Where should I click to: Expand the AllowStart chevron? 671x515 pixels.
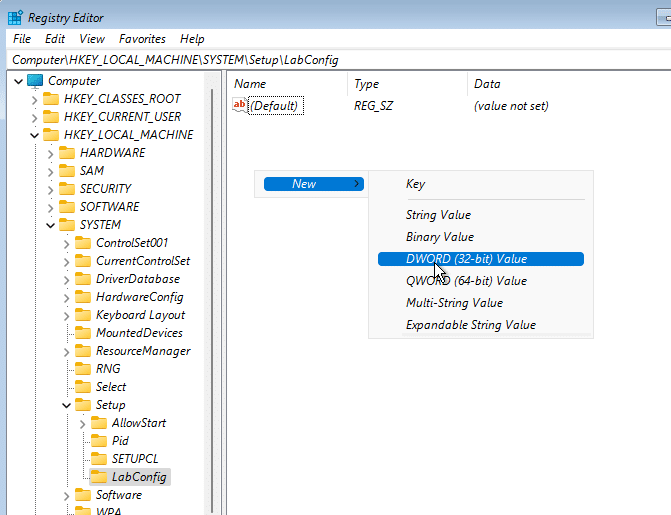[x=83, y=424]
